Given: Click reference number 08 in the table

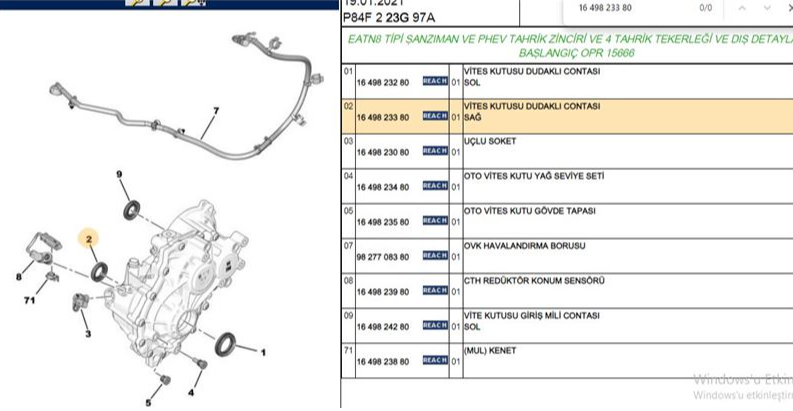Looking at the screenshot, I should [348, 281].
